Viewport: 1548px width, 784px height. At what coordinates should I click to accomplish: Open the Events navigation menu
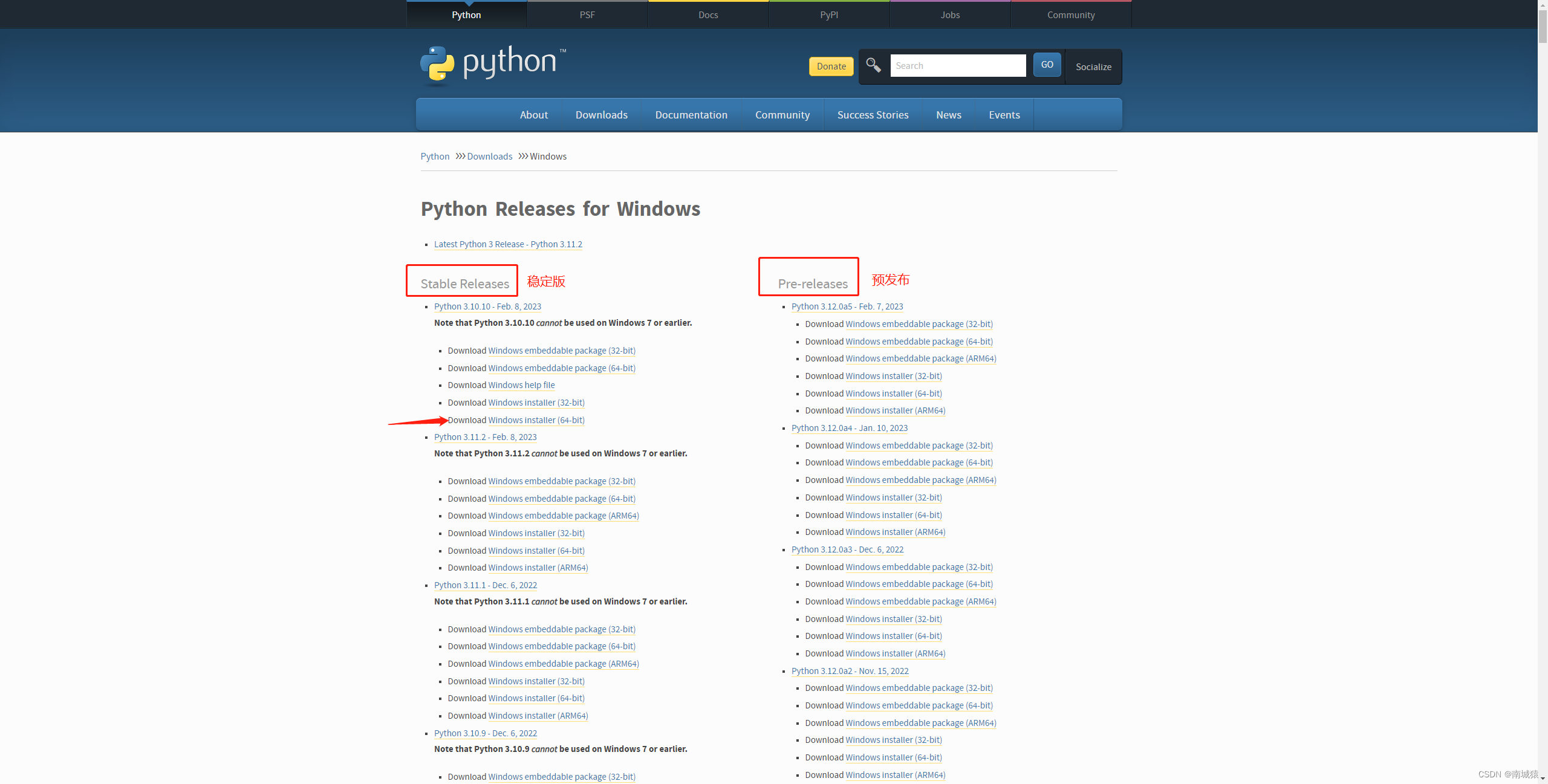click(x=1004, y=115)
